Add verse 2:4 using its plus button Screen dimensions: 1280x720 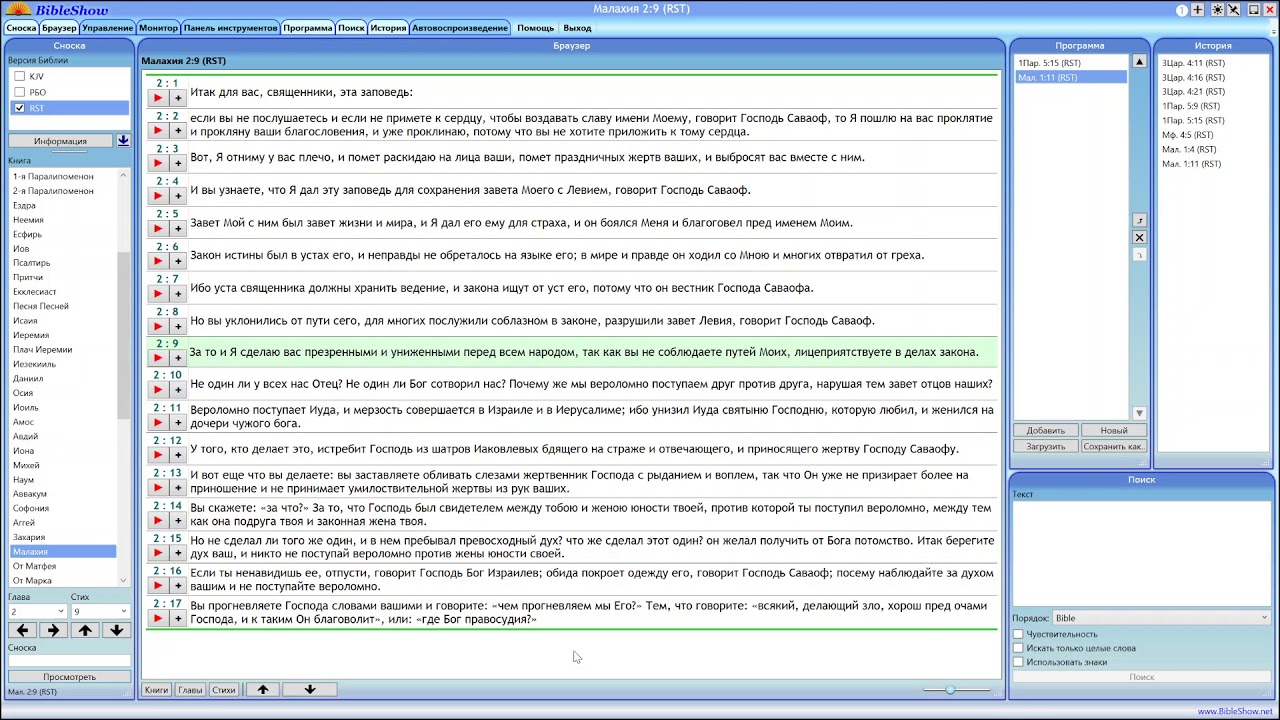pos(178,196)
